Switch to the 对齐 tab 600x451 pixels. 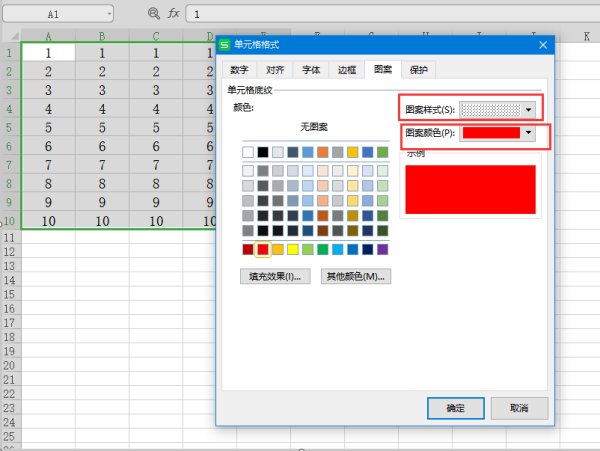275,70
